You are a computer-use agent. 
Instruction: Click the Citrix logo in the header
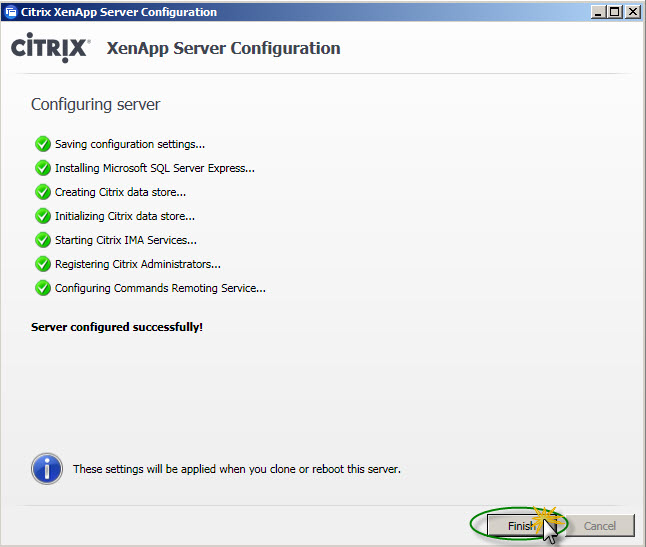pos(50,48)
